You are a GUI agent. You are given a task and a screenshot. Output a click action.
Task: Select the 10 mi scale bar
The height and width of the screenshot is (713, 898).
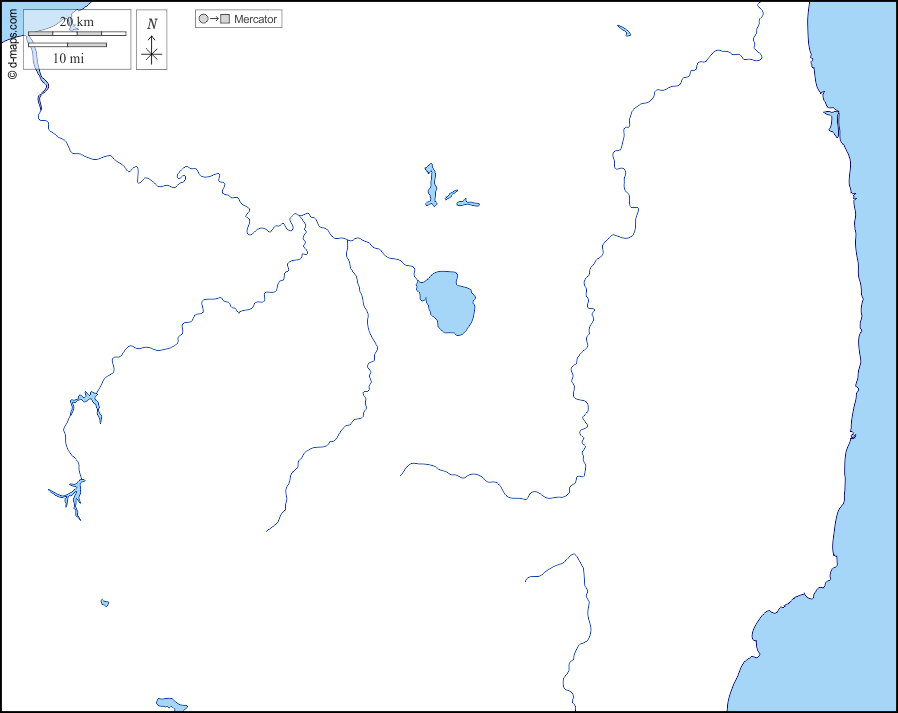(67, 44)
